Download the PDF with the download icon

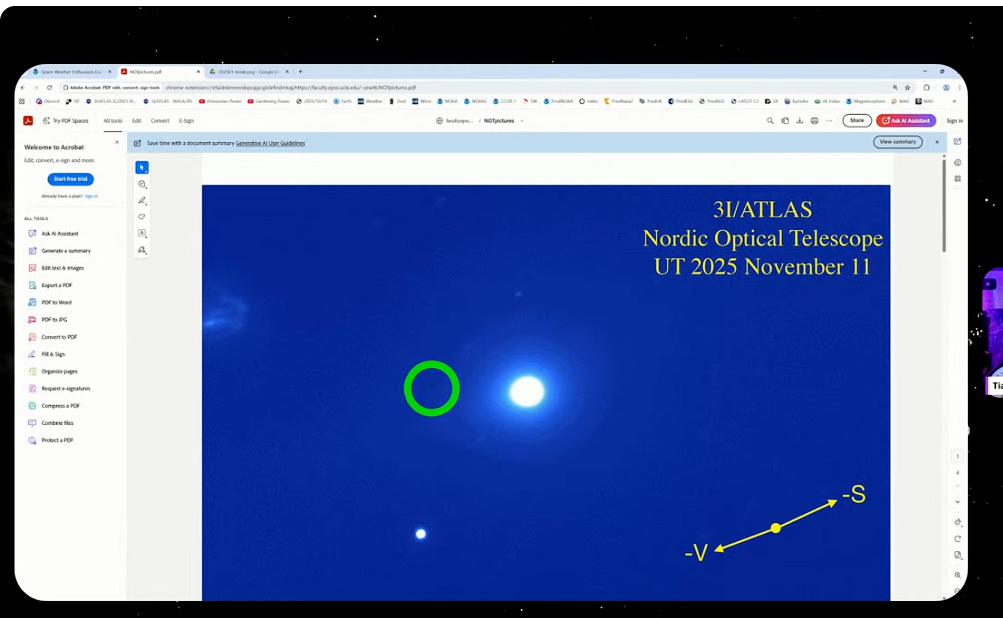coord(800,120)
